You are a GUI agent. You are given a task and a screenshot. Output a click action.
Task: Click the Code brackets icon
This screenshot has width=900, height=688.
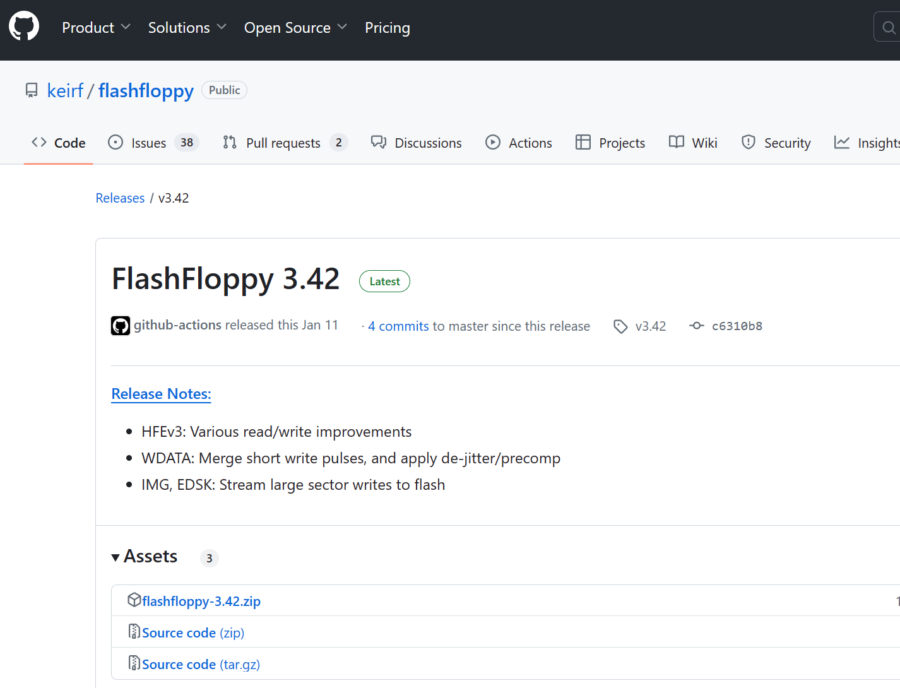38,142
